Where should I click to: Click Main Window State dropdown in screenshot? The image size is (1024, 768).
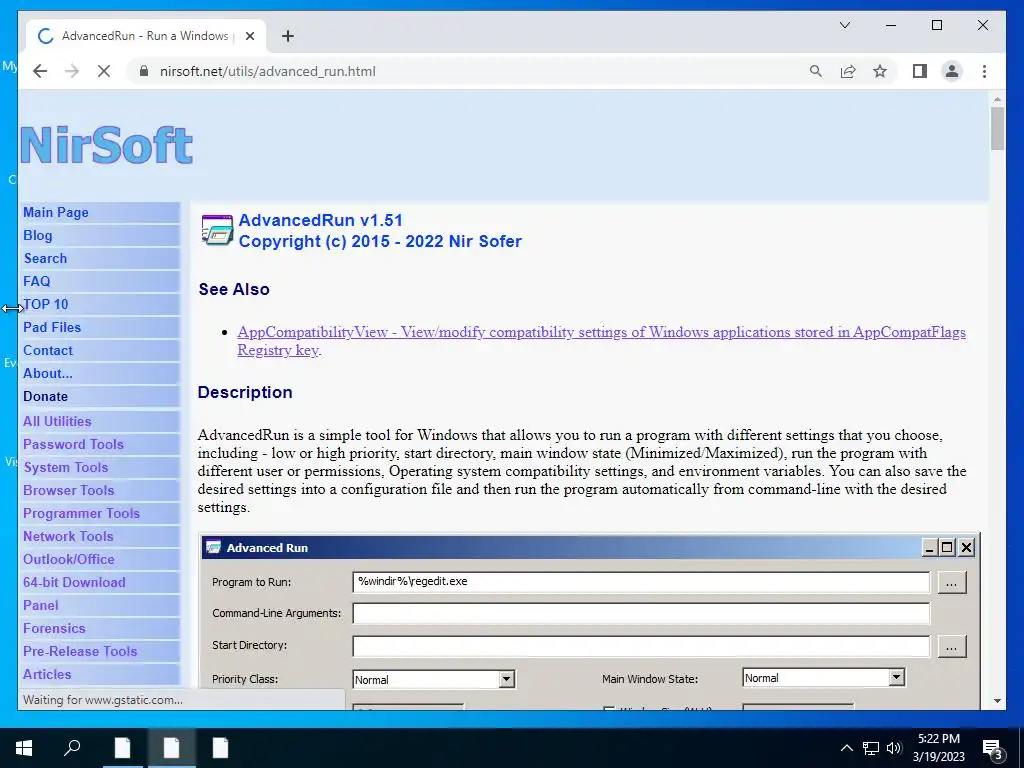tap(824, 678)
